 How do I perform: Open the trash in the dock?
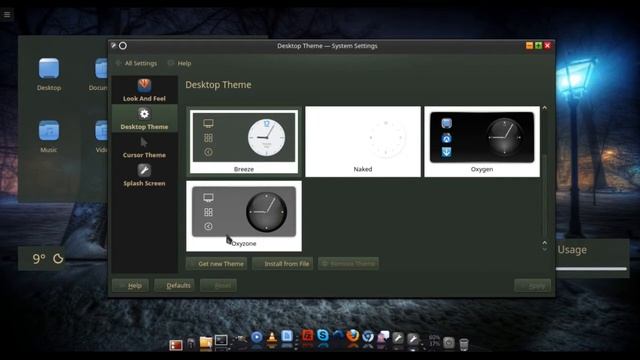464,344
